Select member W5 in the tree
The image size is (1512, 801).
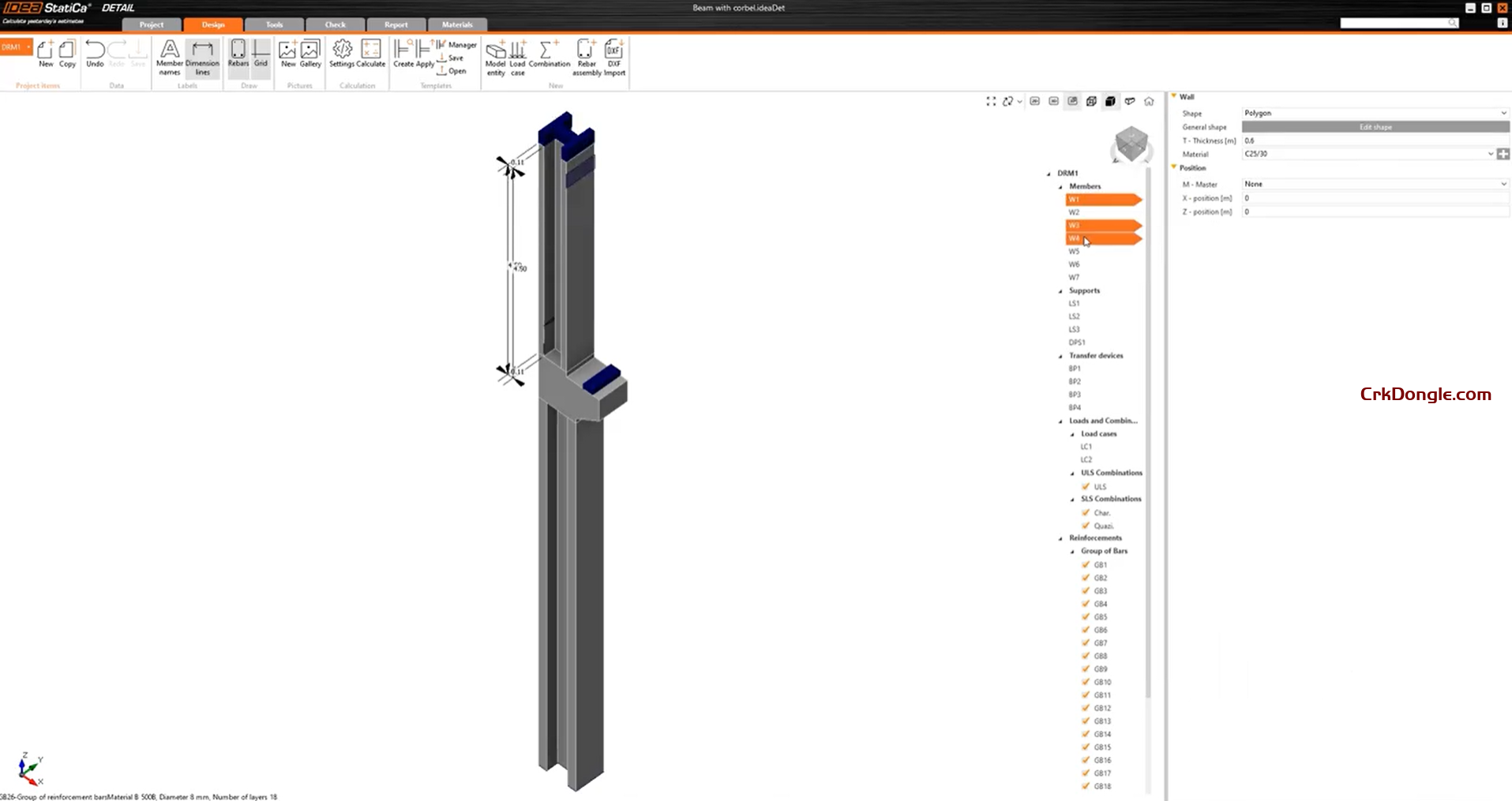click(x=1074, y=252)
